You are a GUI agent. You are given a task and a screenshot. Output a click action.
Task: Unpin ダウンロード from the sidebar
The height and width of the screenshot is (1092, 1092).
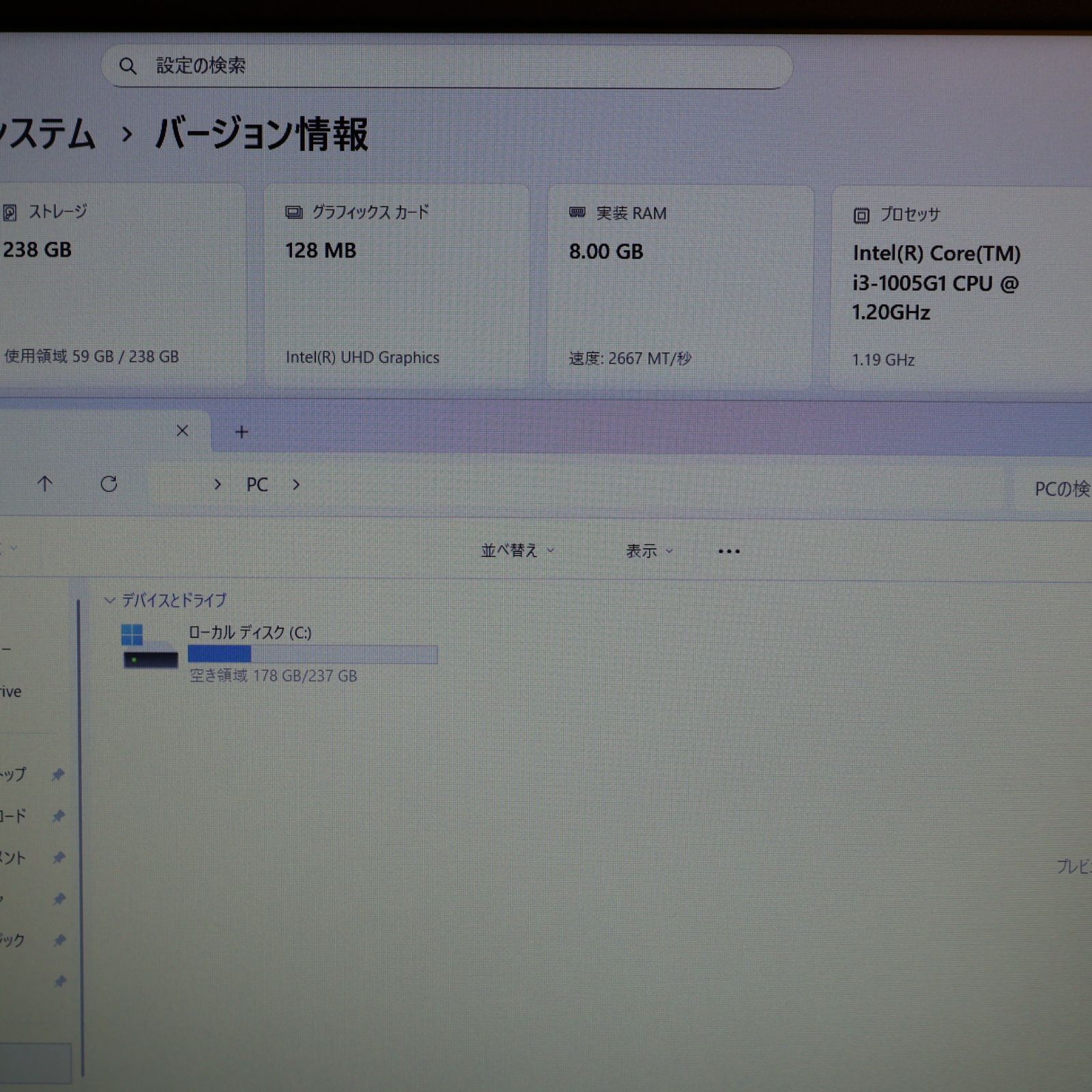59,815
